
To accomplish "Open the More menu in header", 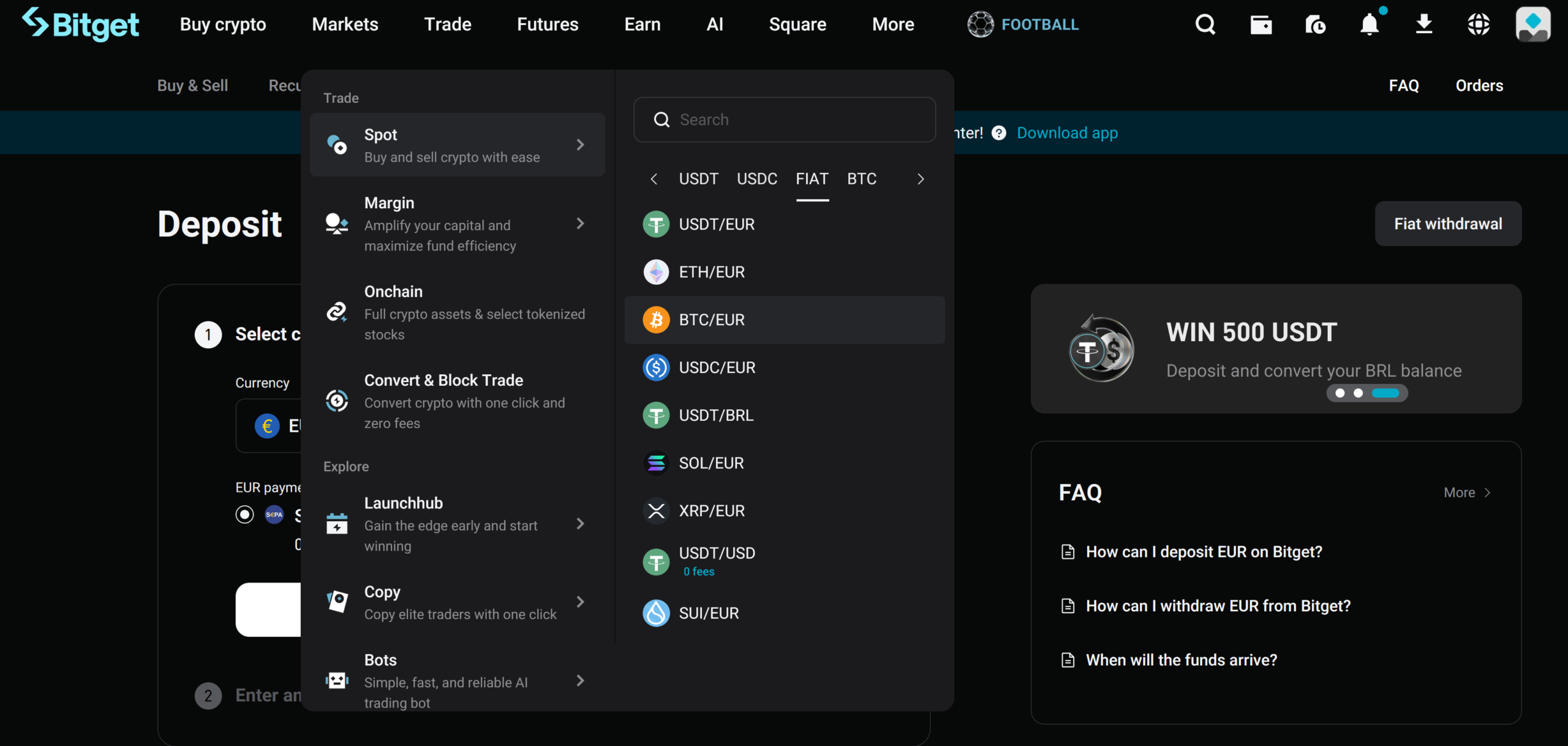I will (893, 24).
